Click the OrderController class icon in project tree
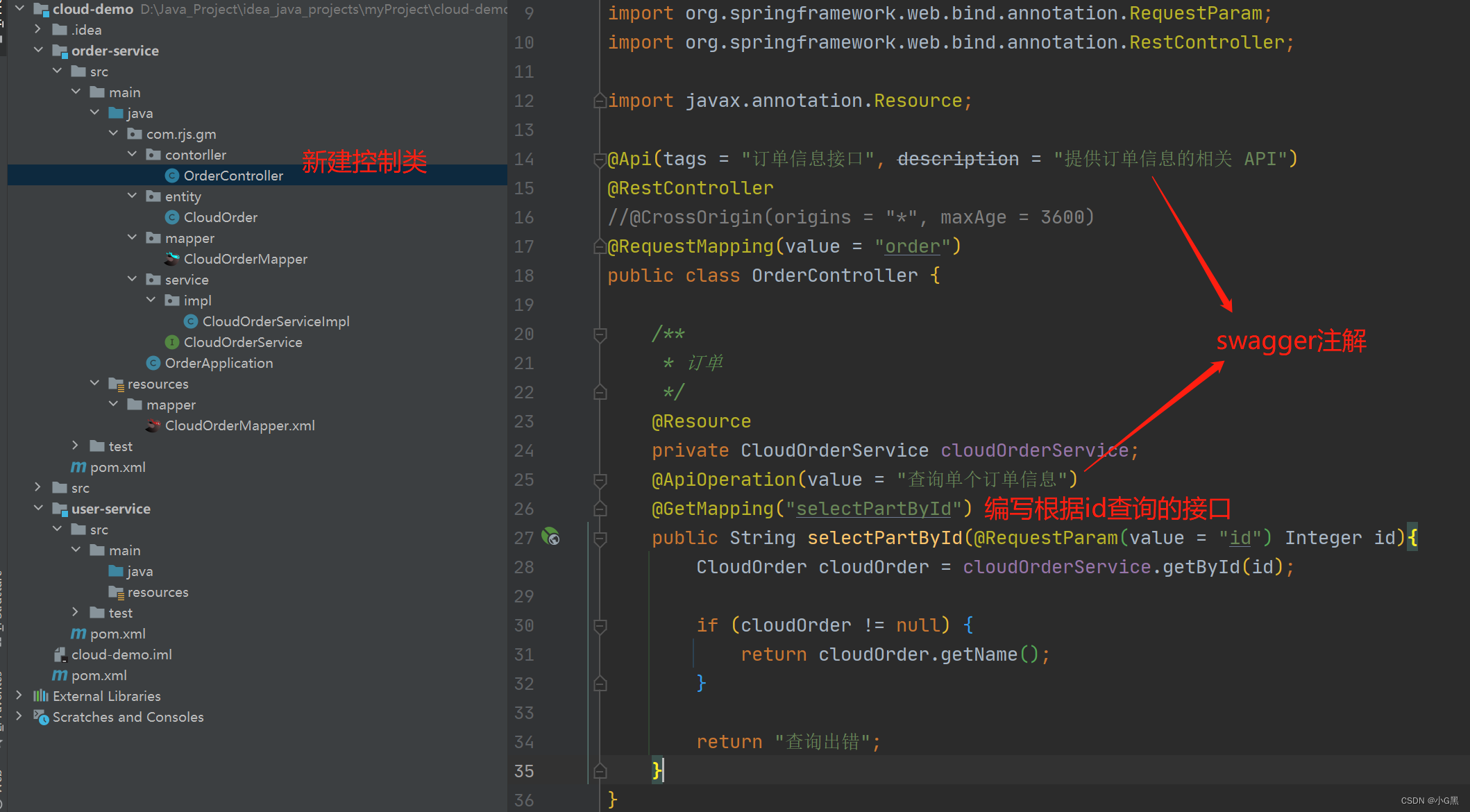Screen dimensions: 1470x812 [172, 176]
